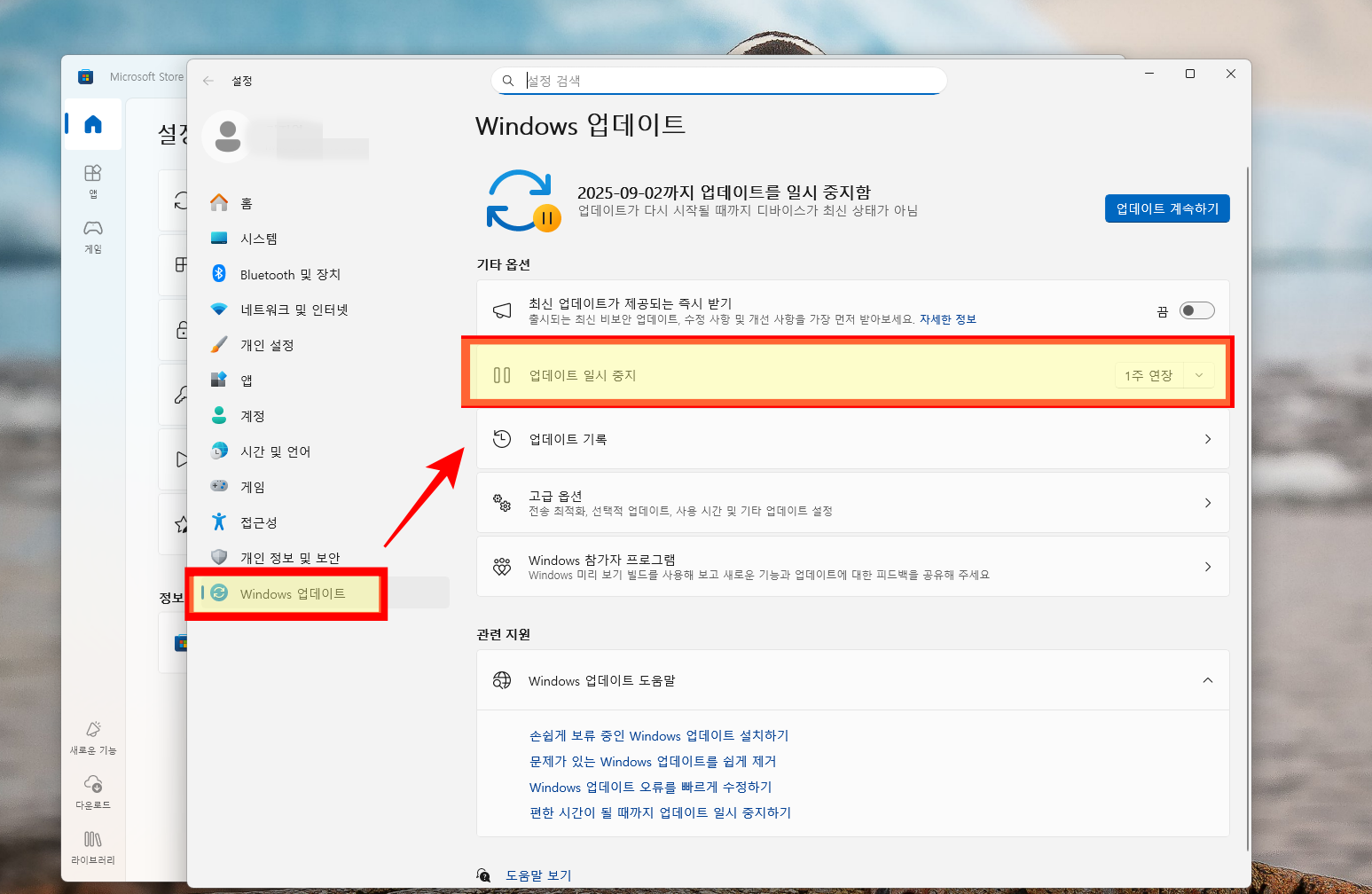The image size is (1372, 894).
Task: Click the paintbrush icon for 개인 설정
Action: [219, 344]
